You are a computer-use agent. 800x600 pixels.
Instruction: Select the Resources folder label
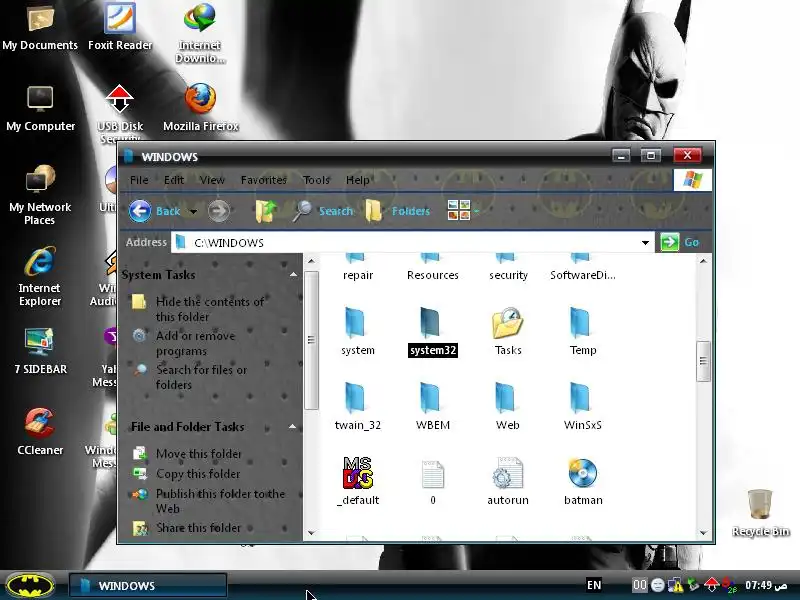coord(433,275)
